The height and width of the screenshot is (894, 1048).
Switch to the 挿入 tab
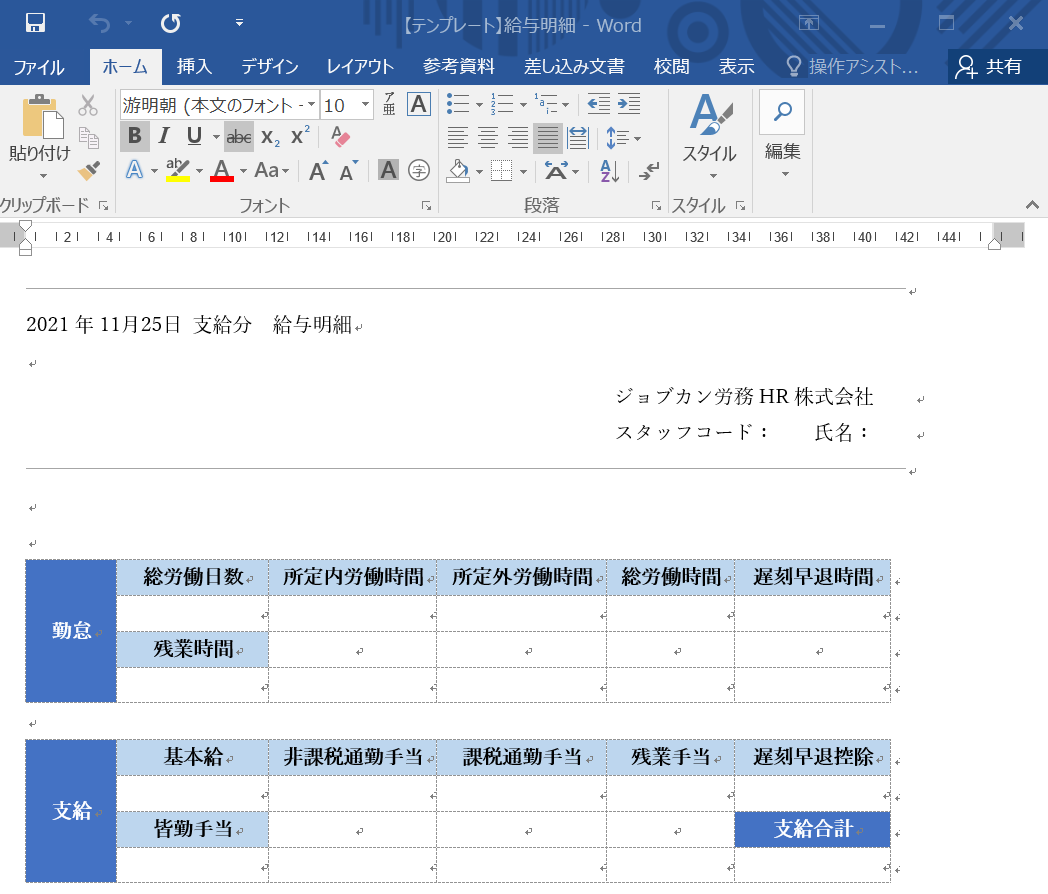(x=194, y=67)
